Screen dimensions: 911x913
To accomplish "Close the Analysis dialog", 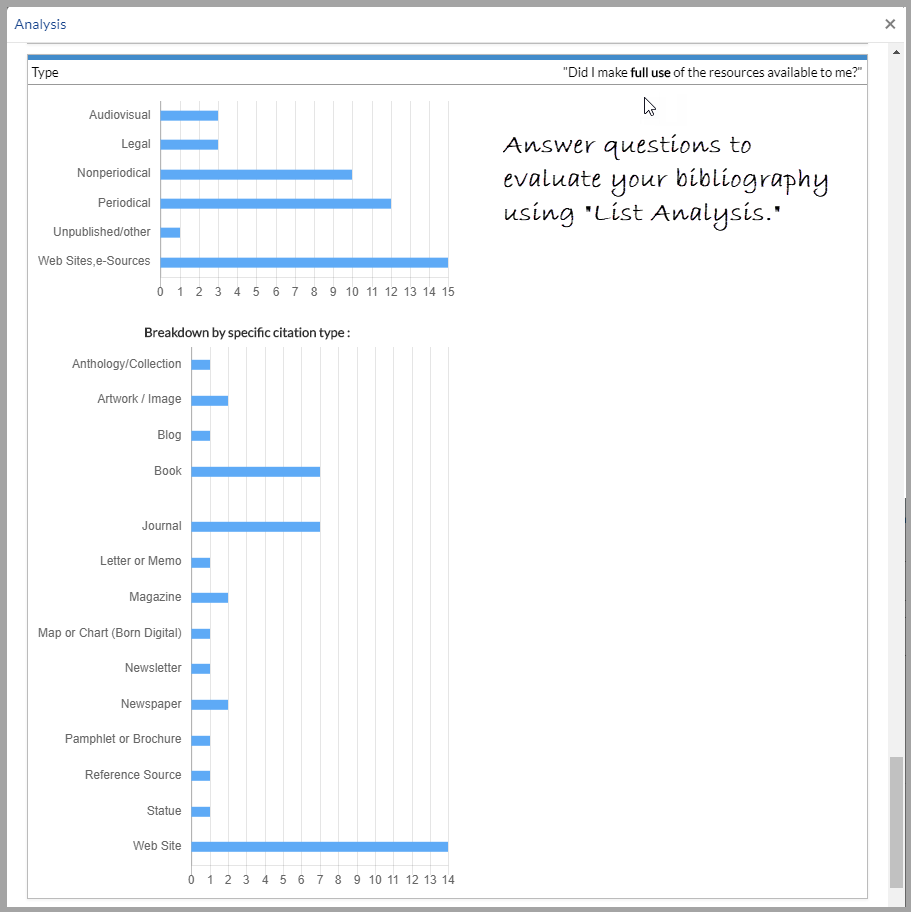I will (889, 23).
